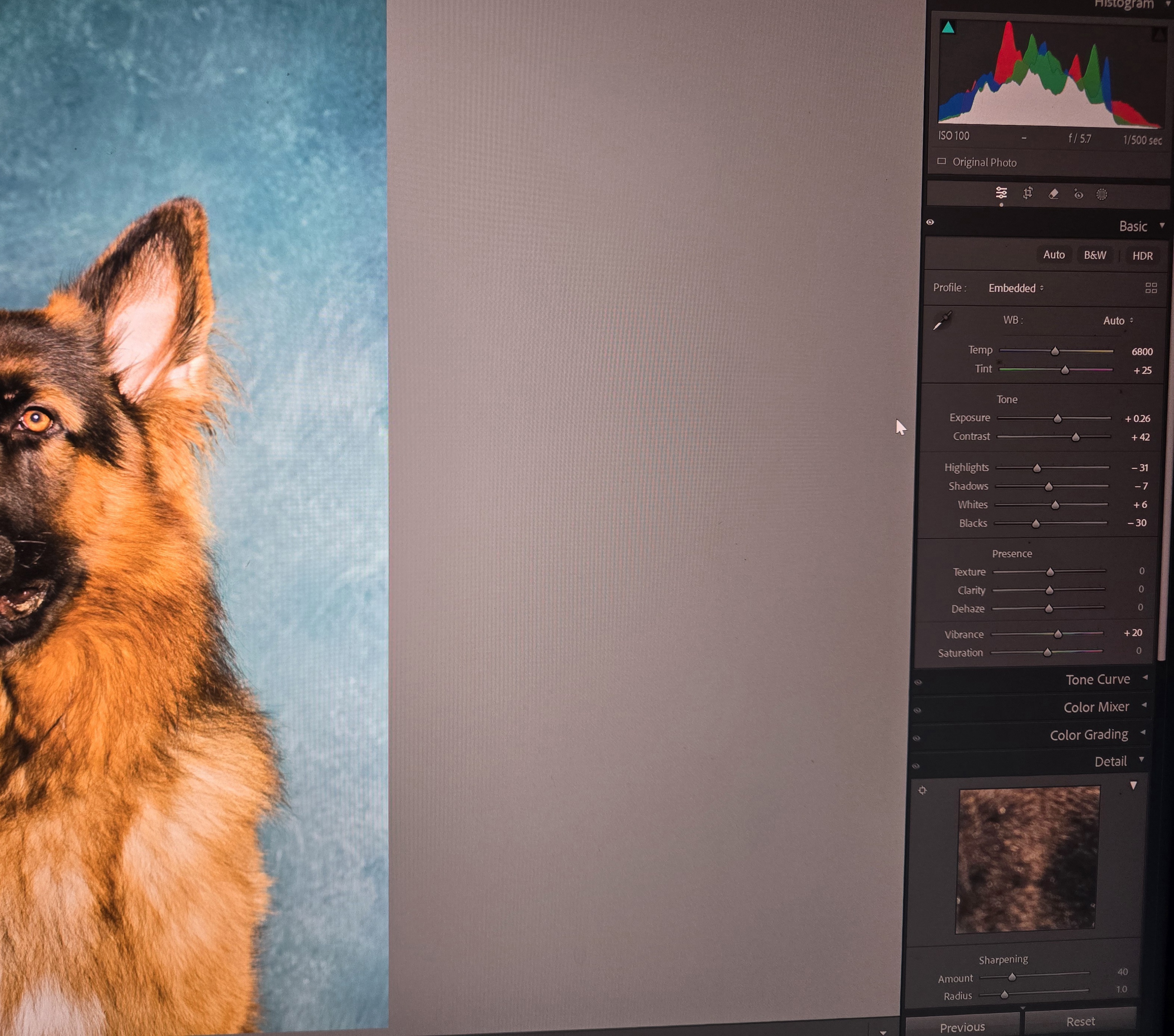Screen dimensions: 1174x1036
Task: Enable the Original Photo checkbox
Action: click(942, 161)
